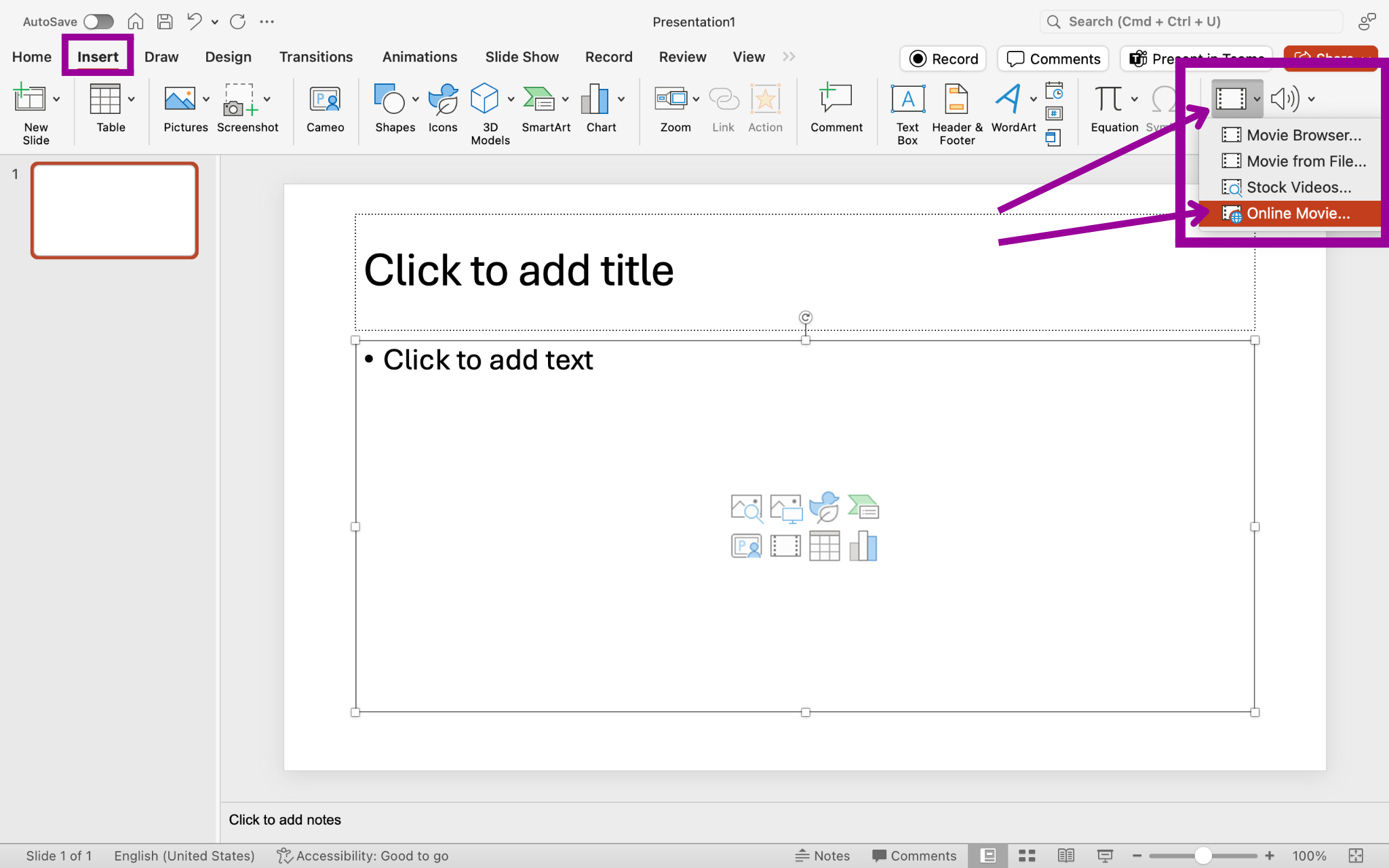Expand the undo history dropdown arrow

pyautogui.click(x=215, y=22)
